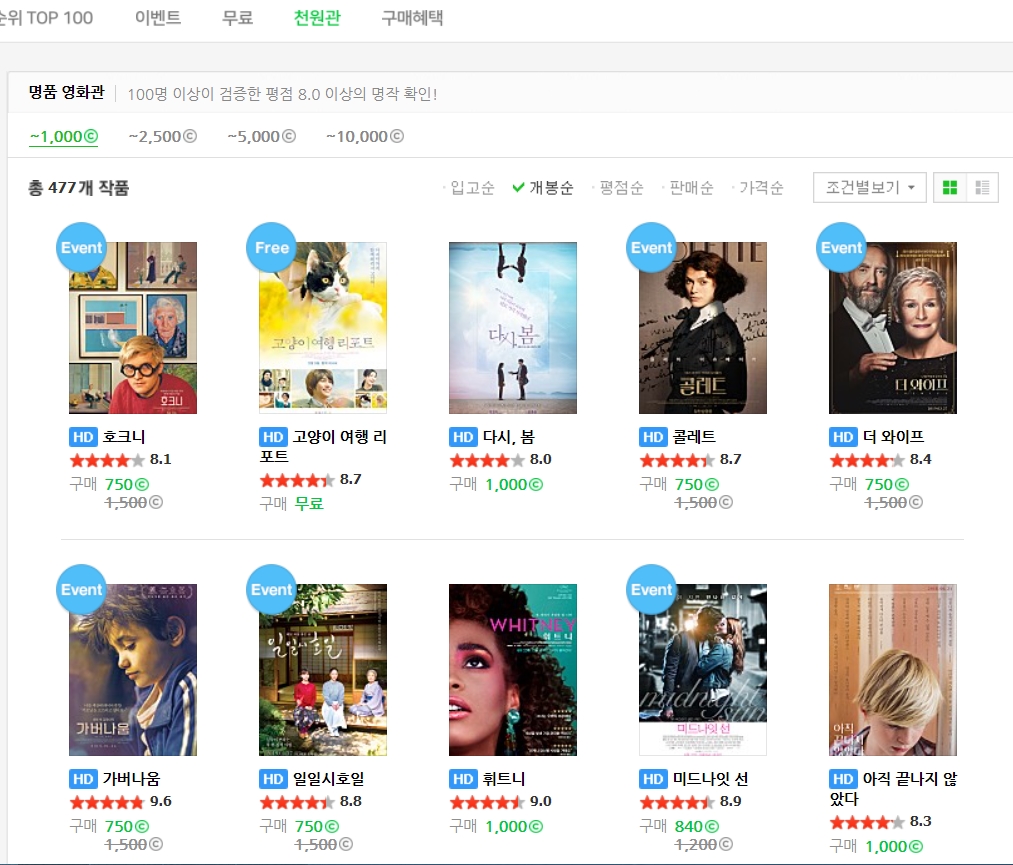Image resolution: width=1013 pixels, height=865 pixels.
Task: Click star rating of 콜레트
Action: [676, 461]
